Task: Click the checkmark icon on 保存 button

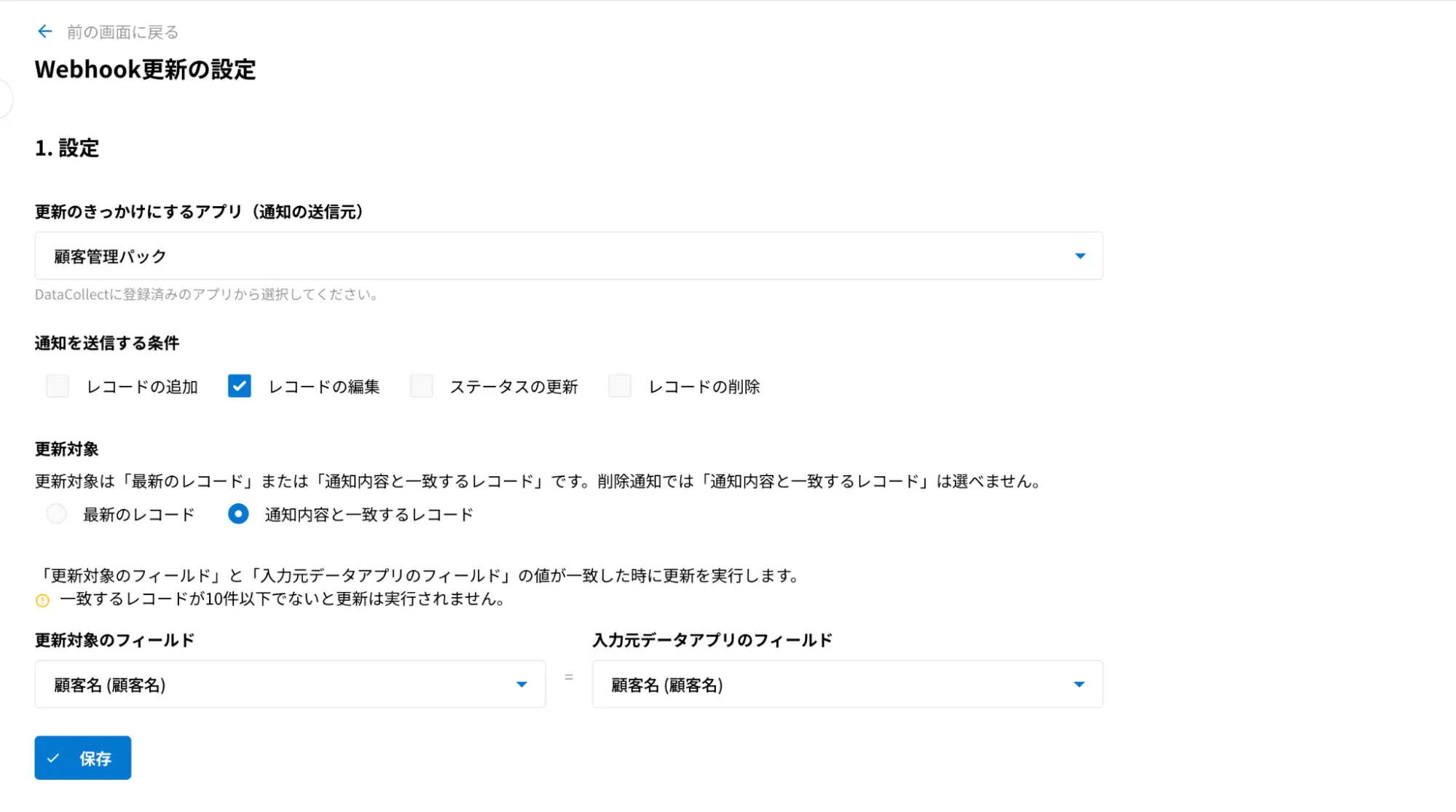Action: (53, 758)
